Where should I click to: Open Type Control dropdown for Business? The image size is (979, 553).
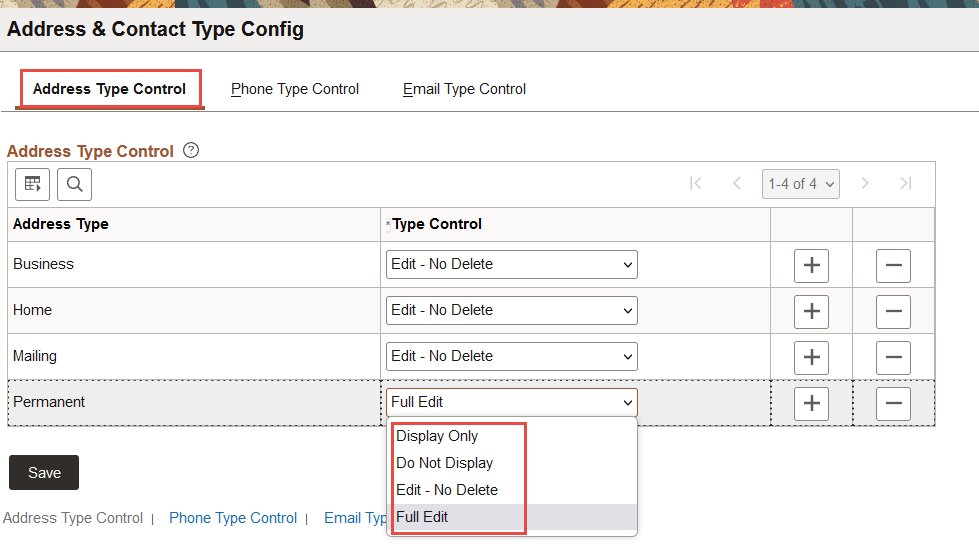click(511, 265)
